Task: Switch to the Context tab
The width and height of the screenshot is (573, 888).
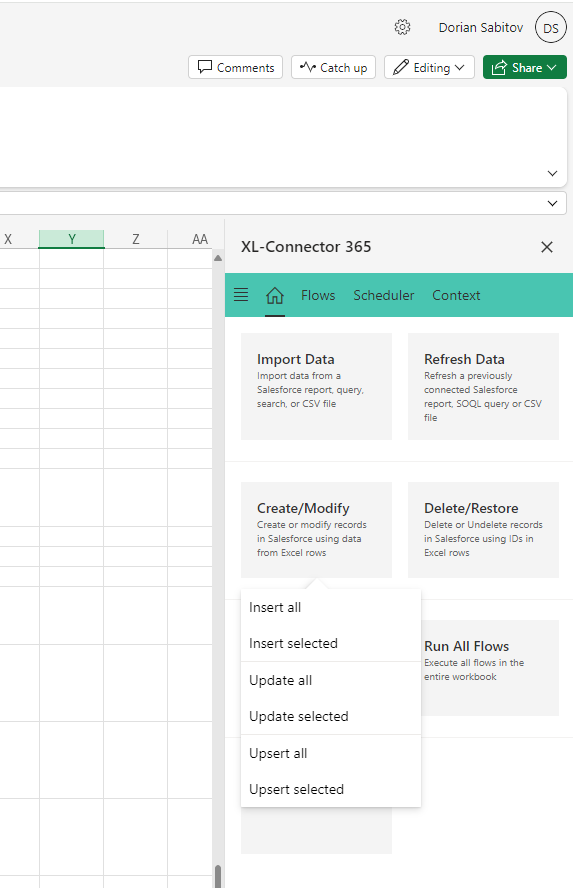Action: click(456, 295)
